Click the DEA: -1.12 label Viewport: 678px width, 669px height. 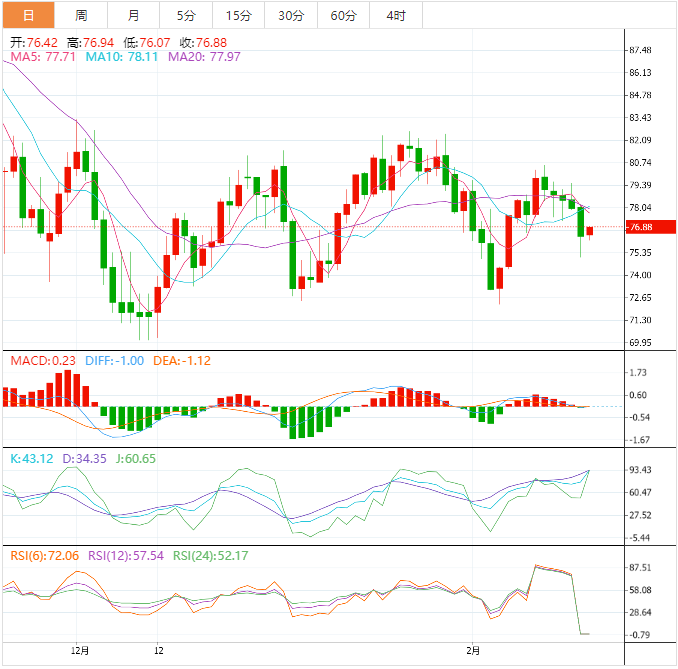tap(181, 361)
